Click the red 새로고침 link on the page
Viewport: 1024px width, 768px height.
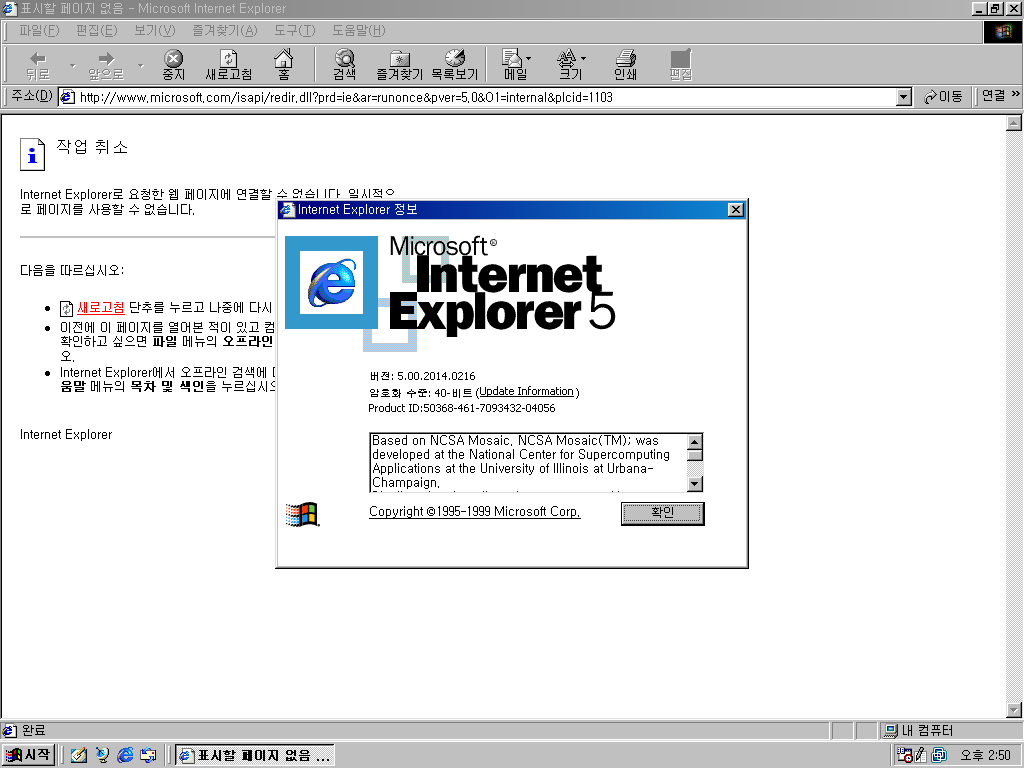tap(101, 307)
